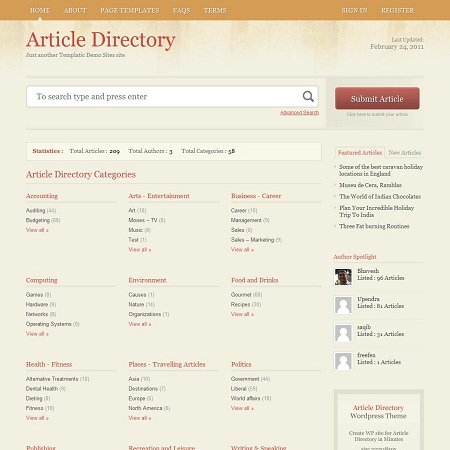
Task: Open the Environment category heading
Action: pyautogui.click(x=147, y=280)
